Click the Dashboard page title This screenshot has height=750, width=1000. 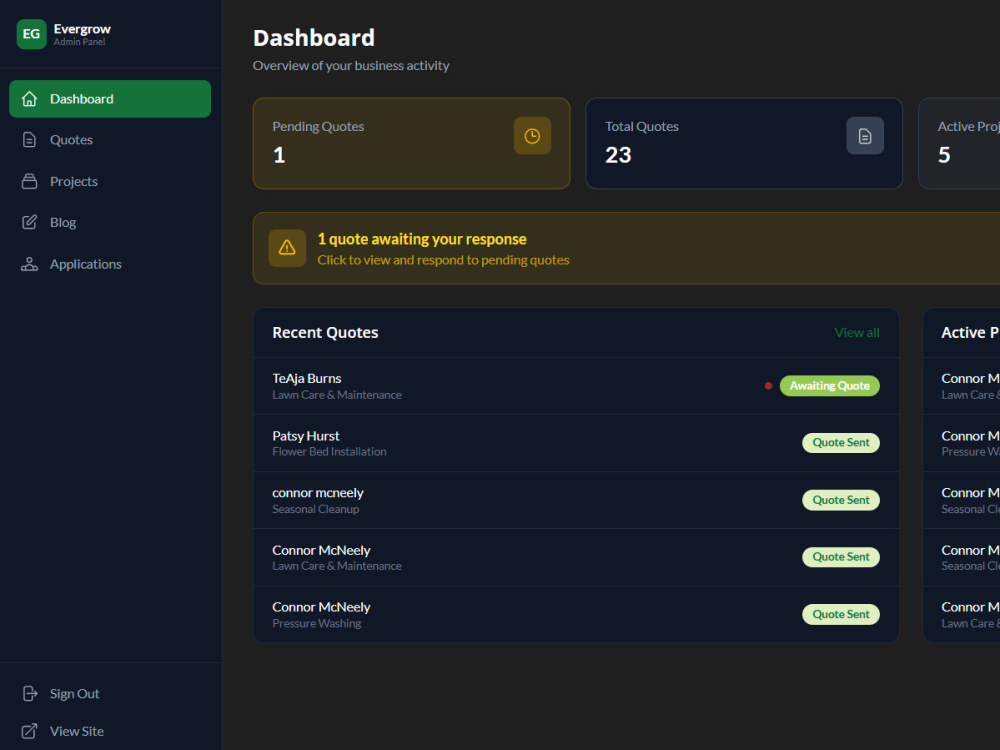pos(314,38)
